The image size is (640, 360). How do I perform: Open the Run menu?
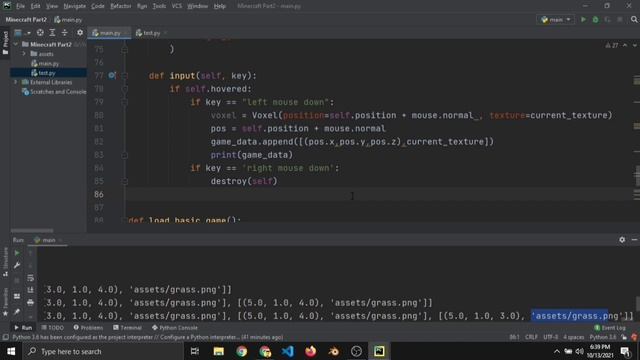tap(142, 6)
